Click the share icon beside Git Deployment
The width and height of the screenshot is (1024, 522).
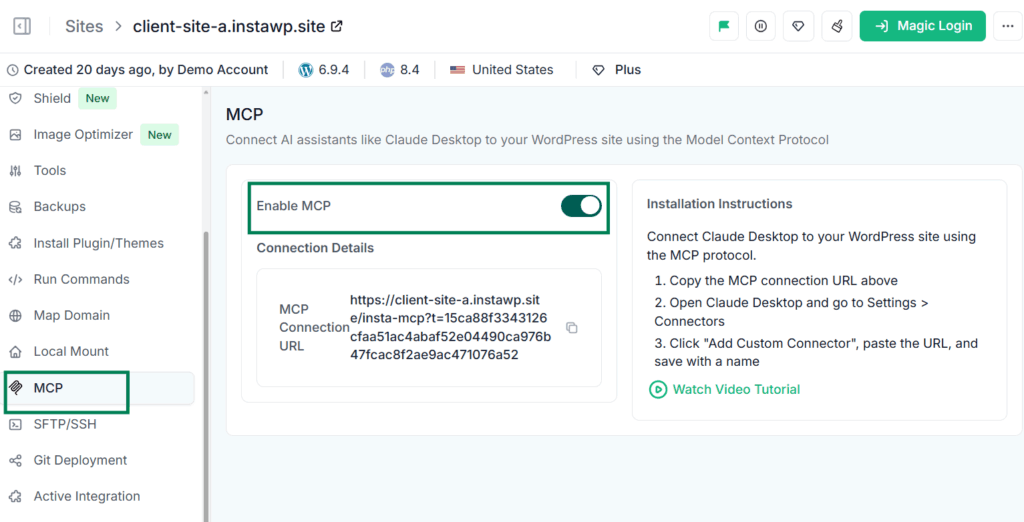[15, 461]
